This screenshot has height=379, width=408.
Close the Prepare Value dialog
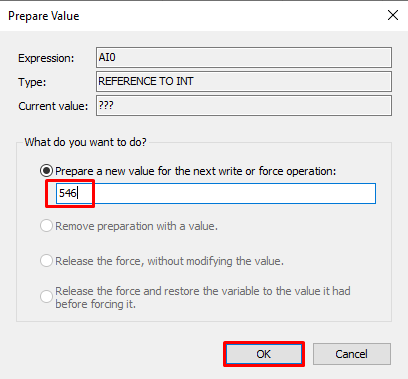[393, 15]
